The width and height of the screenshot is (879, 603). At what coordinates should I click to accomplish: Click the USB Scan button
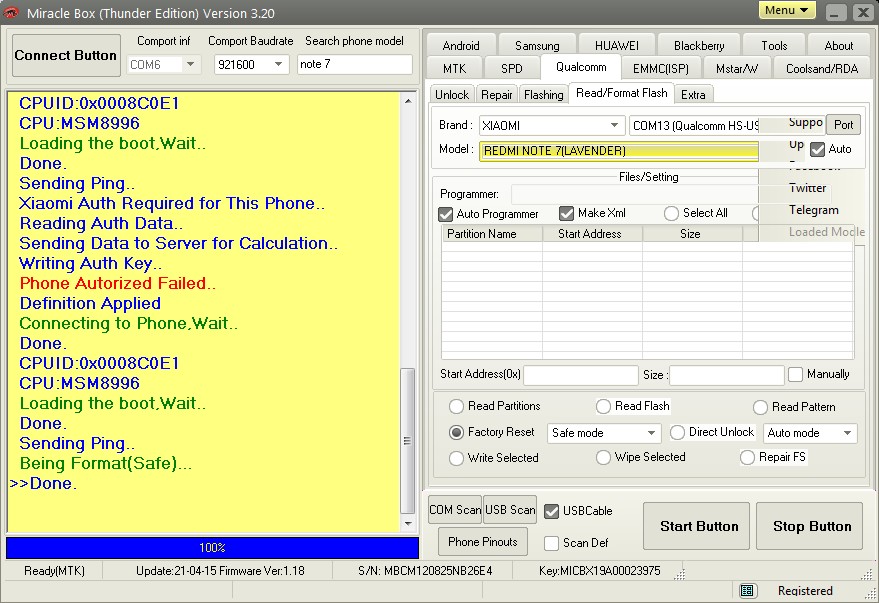point(510,509)
